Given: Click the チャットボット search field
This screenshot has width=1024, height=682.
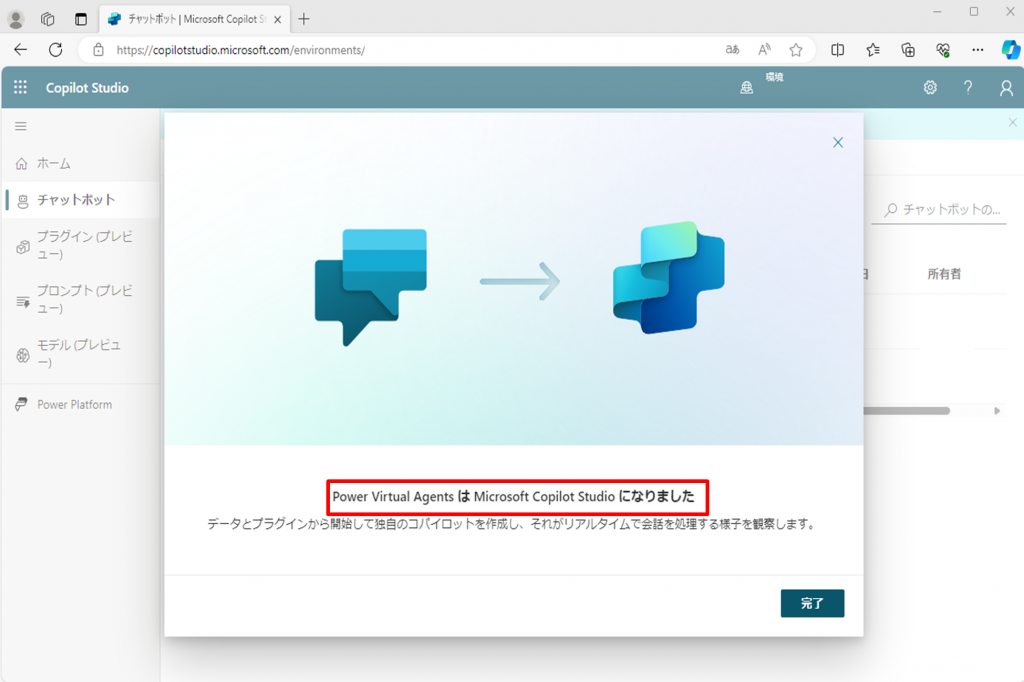Looking at the screenshot, I should [938, 210].
